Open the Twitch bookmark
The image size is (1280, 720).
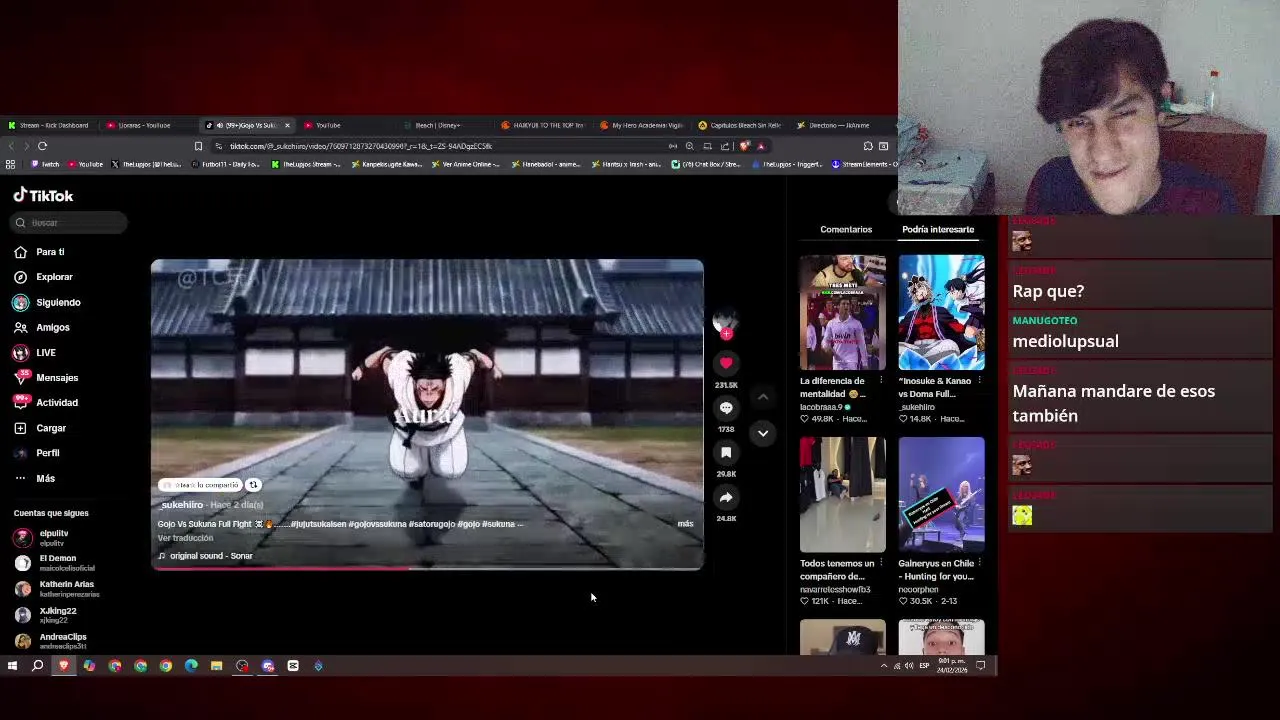[x=45, y=164]
